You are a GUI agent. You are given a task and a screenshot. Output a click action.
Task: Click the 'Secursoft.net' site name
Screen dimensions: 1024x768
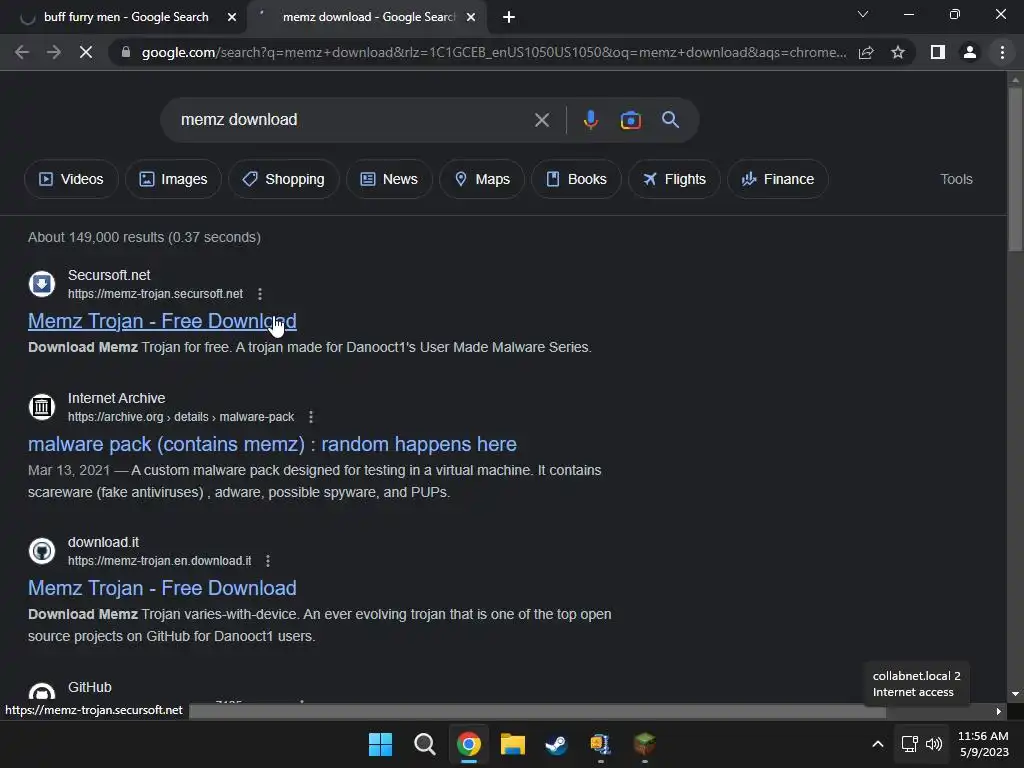point(109,276)
